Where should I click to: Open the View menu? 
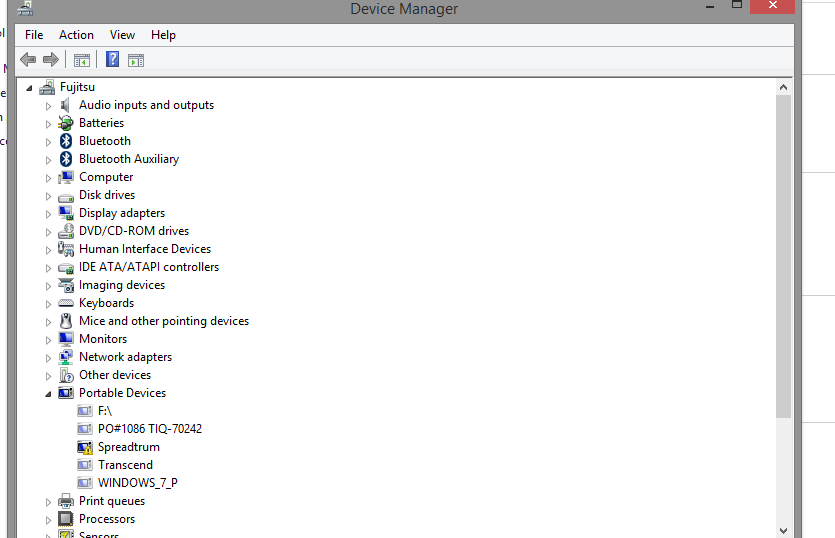pos(122,35)
